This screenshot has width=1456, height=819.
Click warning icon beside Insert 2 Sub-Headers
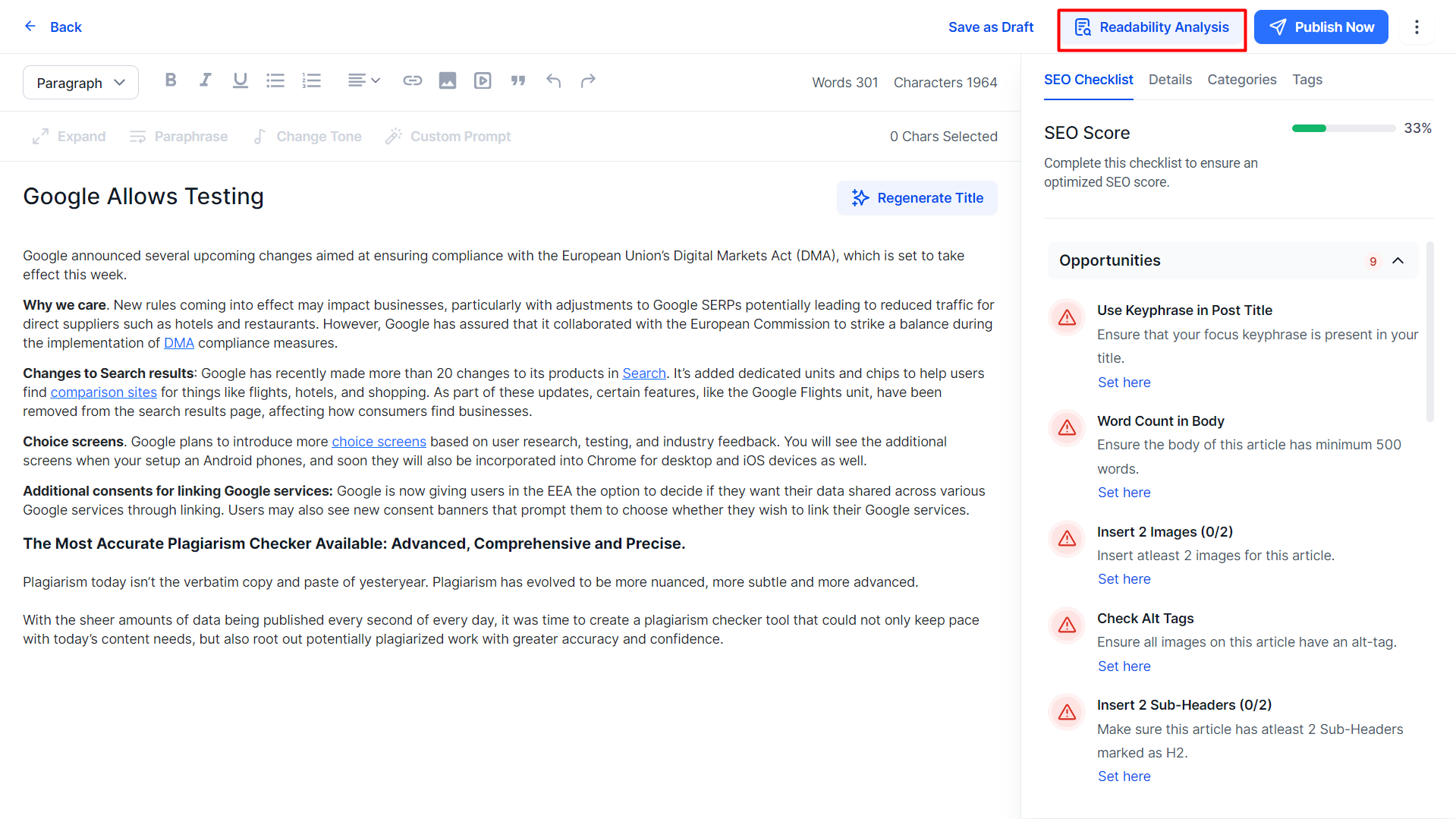[x=1067, y=712]
